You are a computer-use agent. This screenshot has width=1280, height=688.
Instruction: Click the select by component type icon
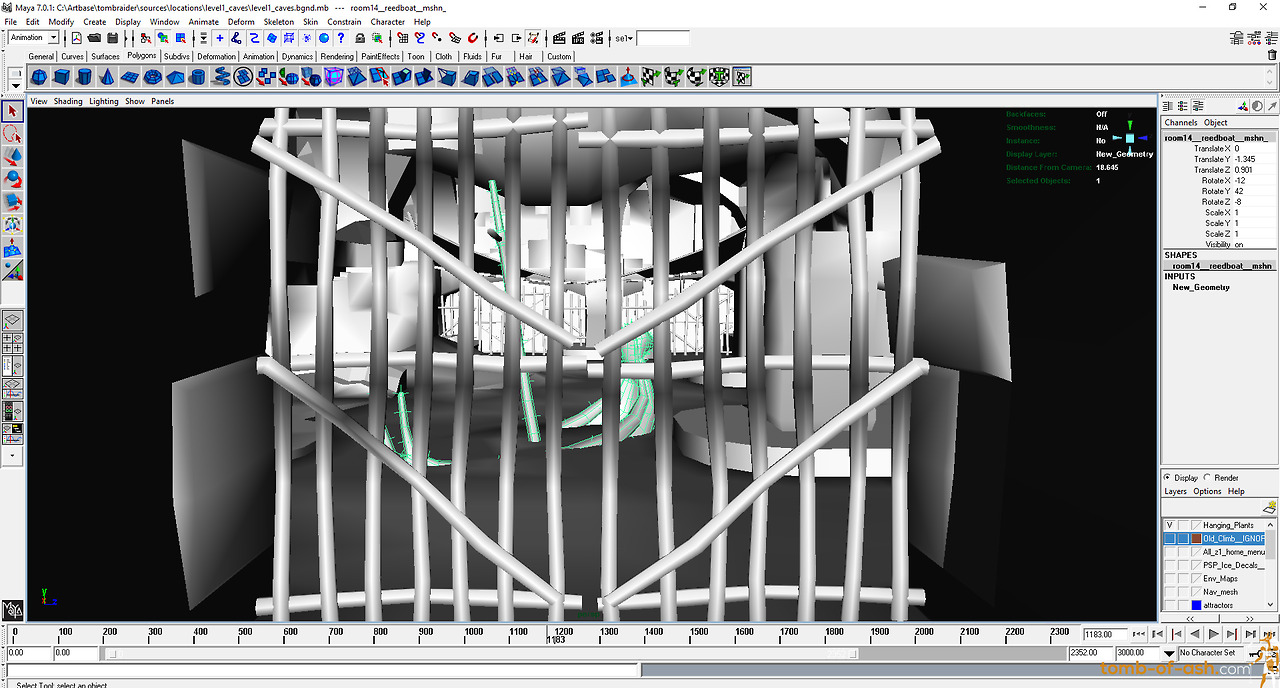tap(181, 38)
